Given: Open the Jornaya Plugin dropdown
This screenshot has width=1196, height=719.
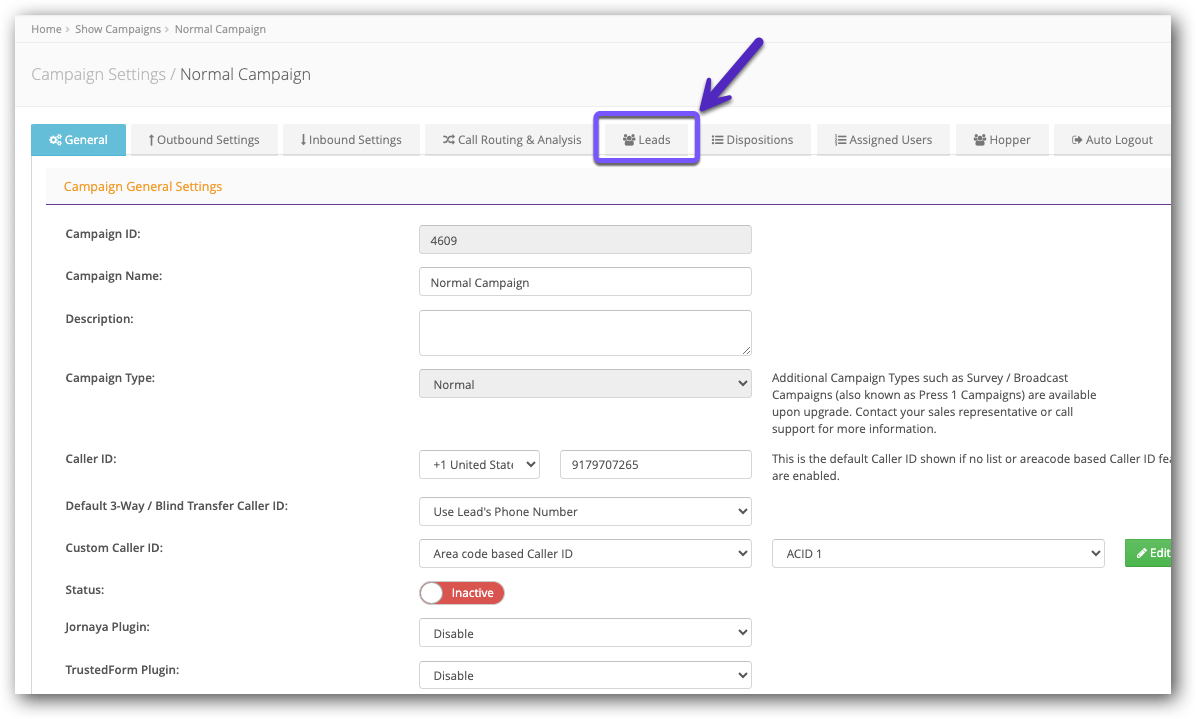Looking at the screenshot, I should click(585, 632).
